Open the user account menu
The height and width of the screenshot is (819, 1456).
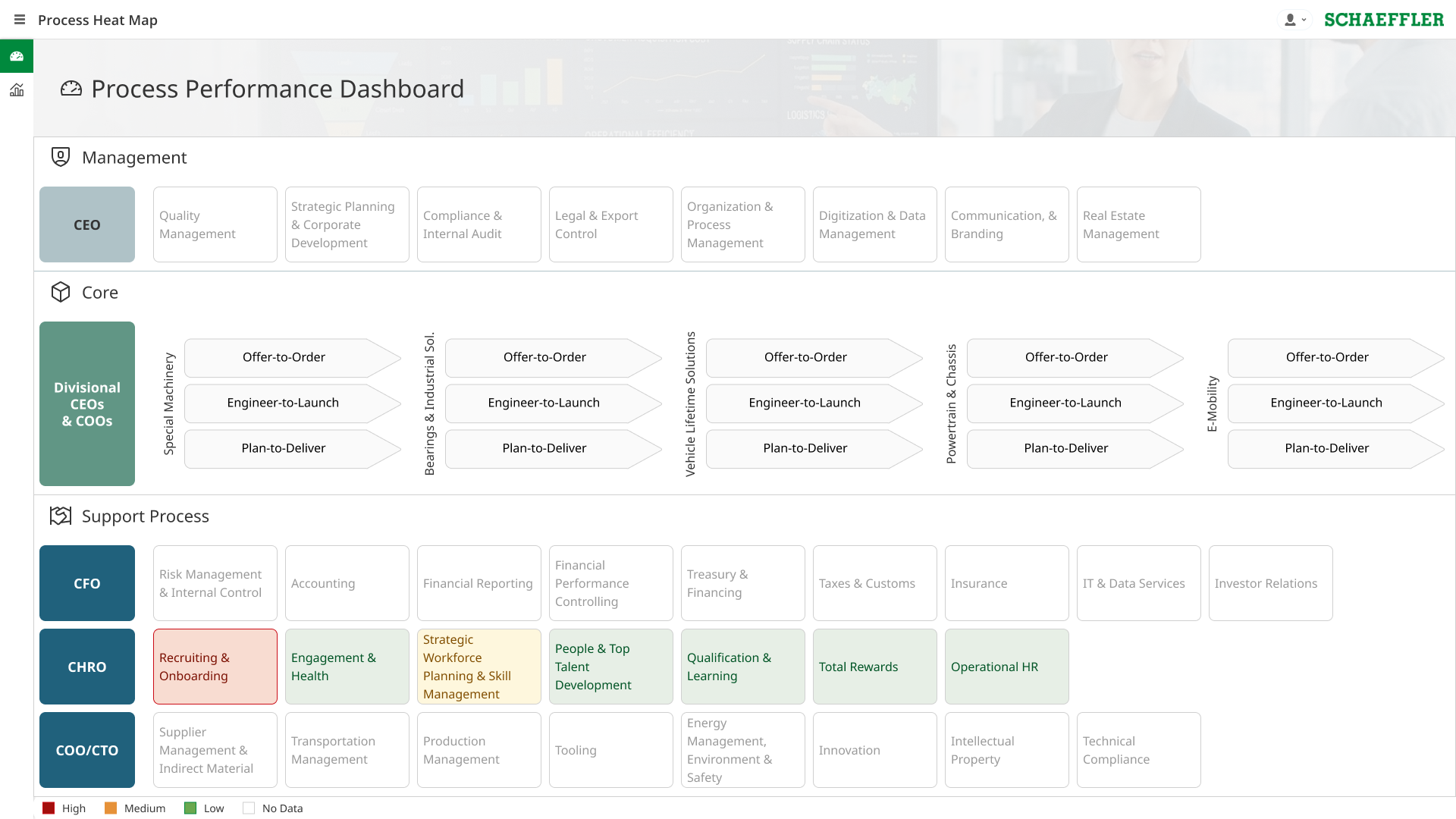pyautogui.click(x=1294, y=20)
